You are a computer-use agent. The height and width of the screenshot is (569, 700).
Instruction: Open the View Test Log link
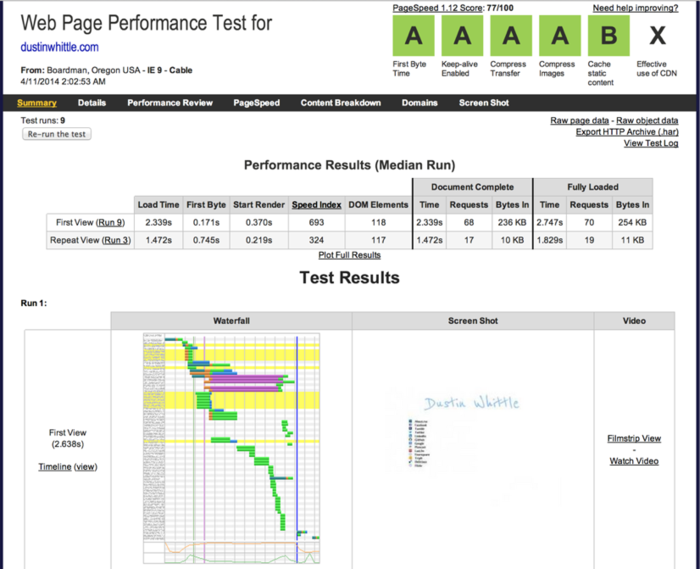pos(651,143)
